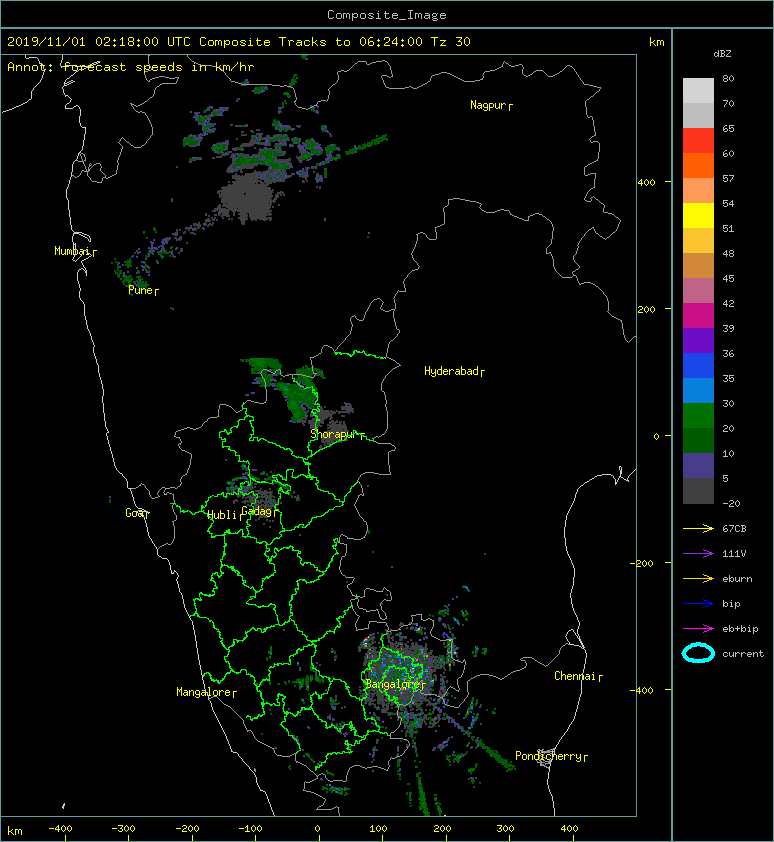The width and height of the screenshot is (774, 842).
Task: Pick the royal blue swatch between 36 and 35
Action: [698, 366]
